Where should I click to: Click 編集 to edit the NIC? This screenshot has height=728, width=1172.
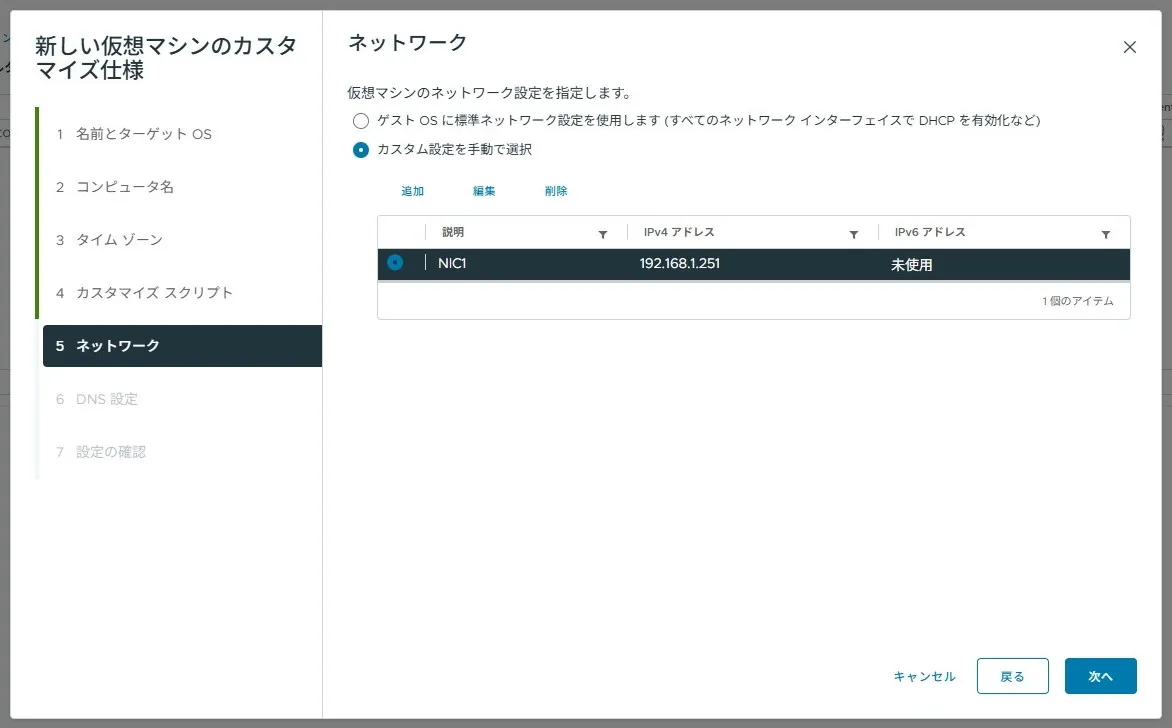point(484,191)
